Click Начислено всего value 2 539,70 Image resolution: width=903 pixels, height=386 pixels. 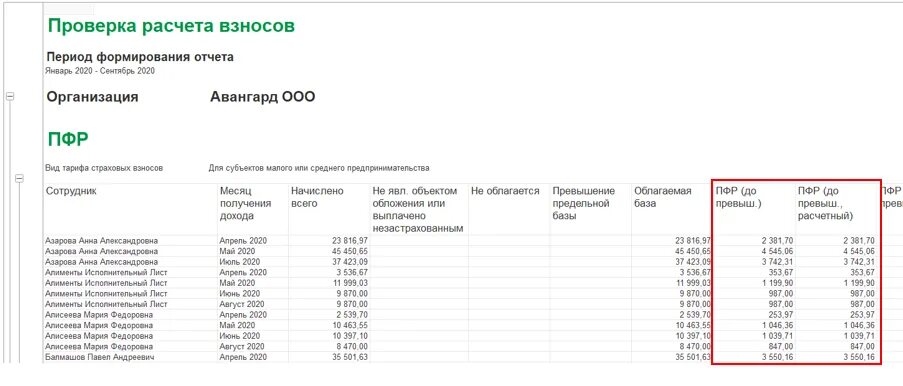click(351, 315)
